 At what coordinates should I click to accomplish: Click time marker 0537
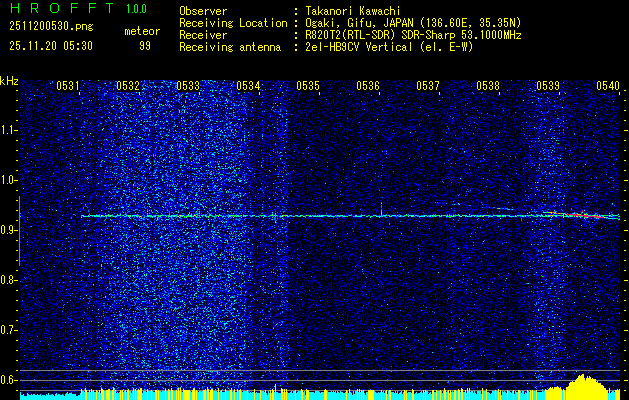pyautogui.click(x=428, y=85)
